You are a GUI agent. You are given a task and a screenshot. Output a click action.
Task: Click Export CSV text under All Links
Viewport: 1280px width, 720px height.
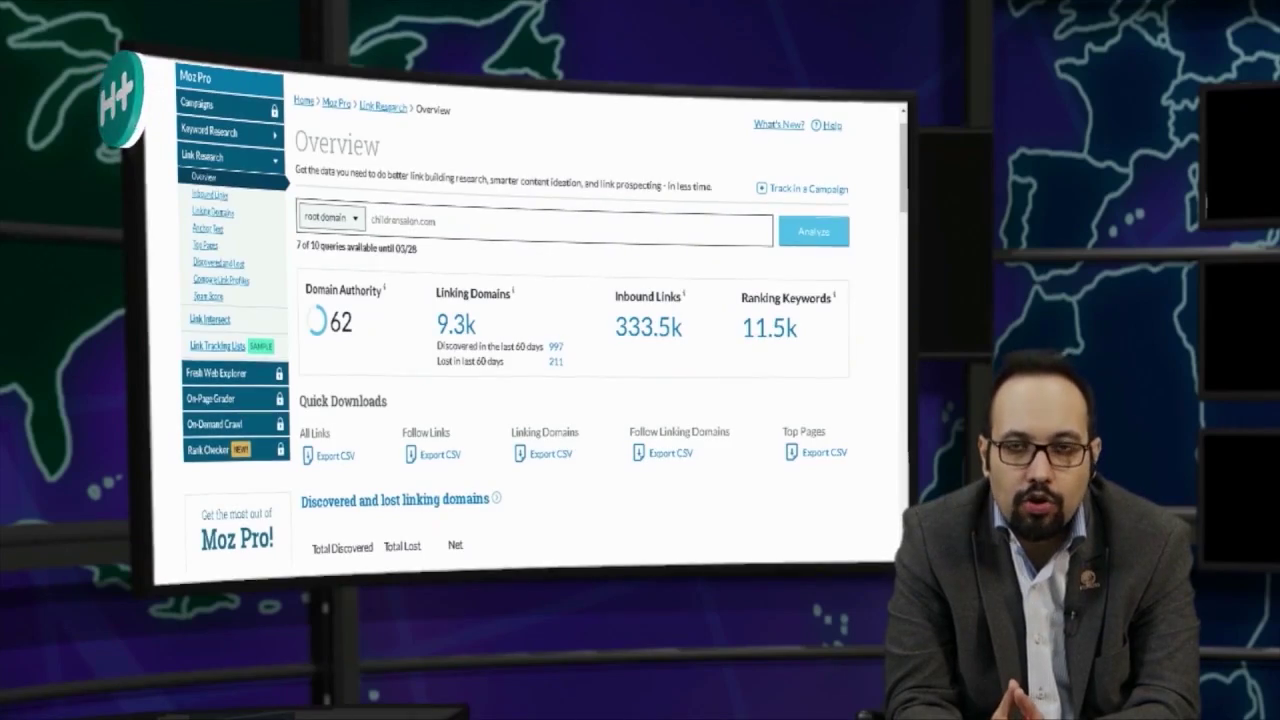[336, 456]
